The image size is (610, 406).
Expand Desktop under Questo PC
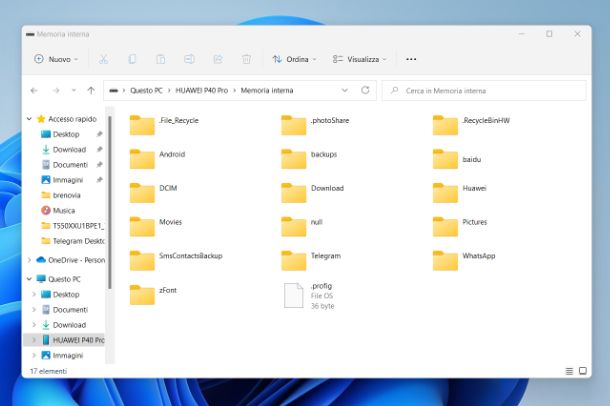34,294
